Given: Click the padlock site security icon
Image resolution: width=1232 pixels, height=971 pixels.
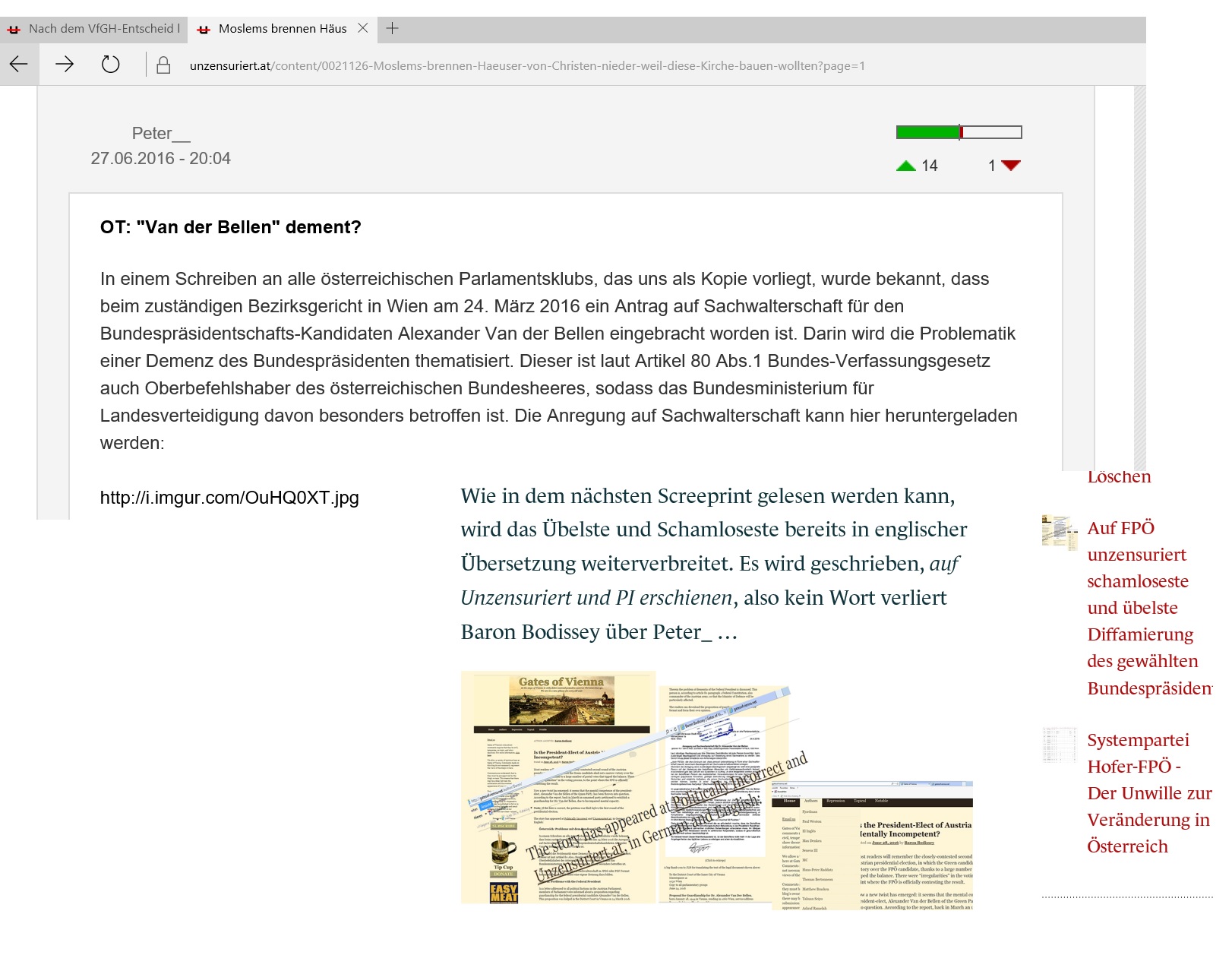Looking at the screenshot, I should [163, 65].
